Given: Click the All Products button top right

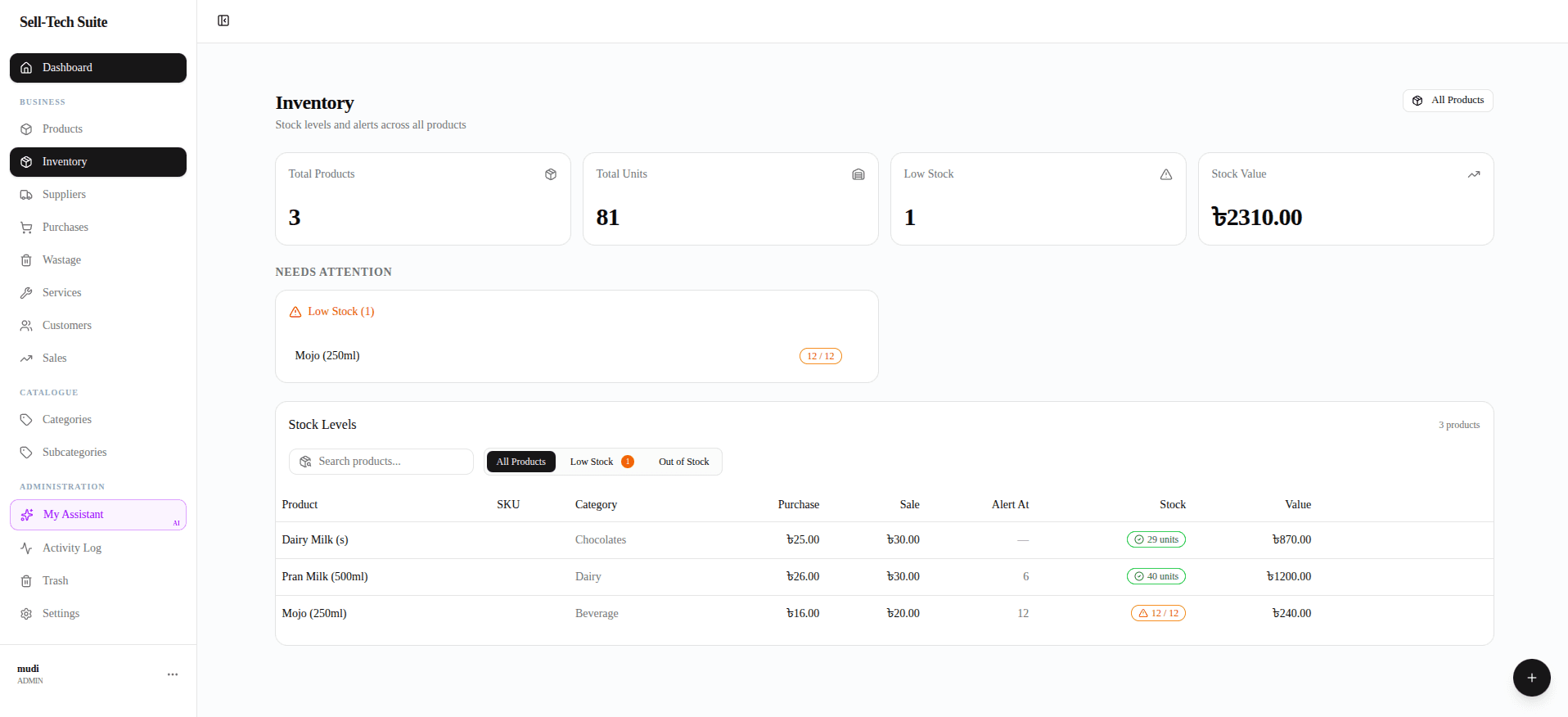Looking at the screenshot, I should 1448,101.
